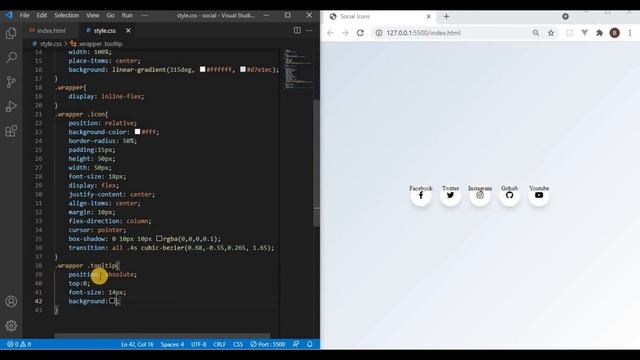The height and width of the screenshot is (360, 640).
Task: Open a new browser tab
Action: 446,16
